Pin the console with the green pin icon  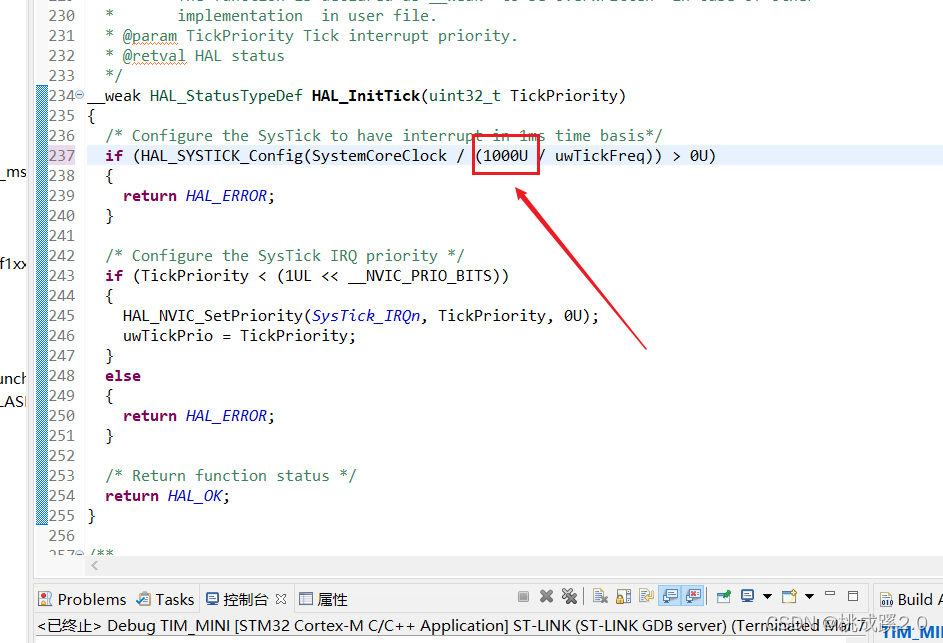coord(724,596)
